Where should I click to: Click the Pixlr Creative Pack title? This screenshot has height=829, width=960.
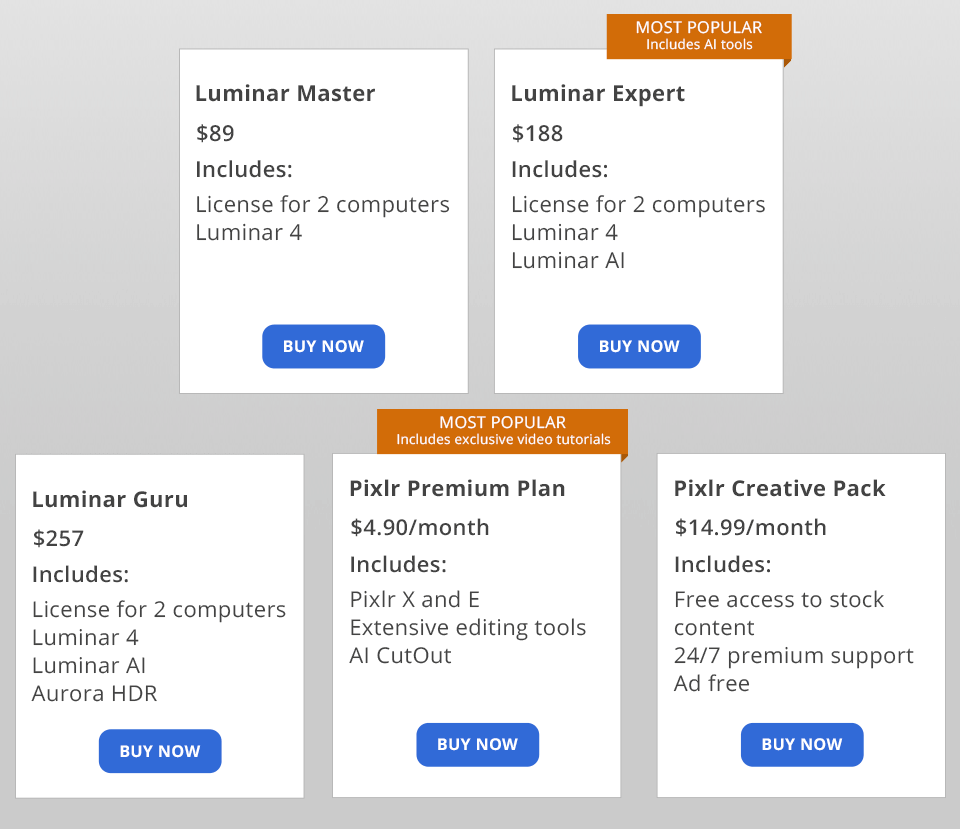pos(780,489)
